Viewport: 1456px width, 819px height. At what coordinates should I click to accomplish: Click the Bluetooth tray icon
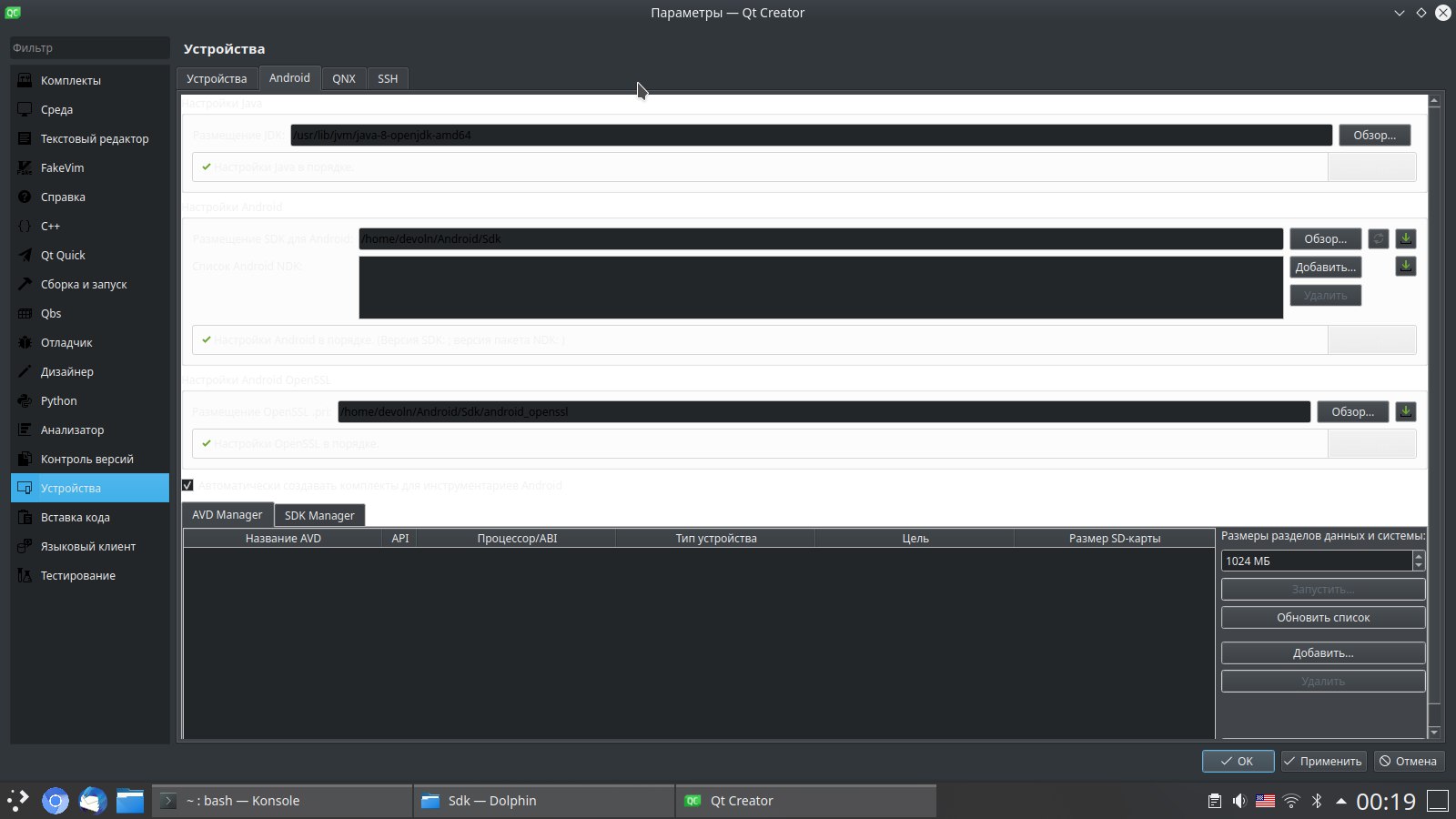click(1316, 801)
